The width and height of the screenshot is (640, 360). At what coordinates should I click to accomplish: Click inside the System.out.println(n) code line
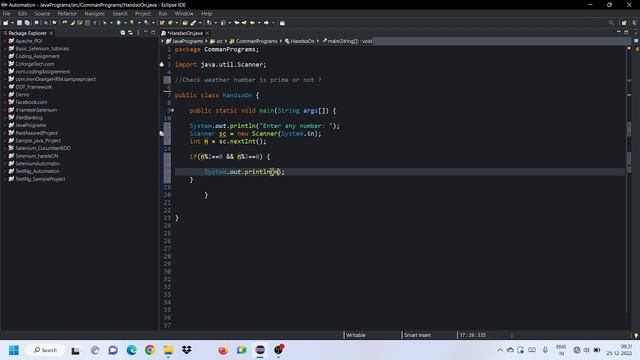244,172
